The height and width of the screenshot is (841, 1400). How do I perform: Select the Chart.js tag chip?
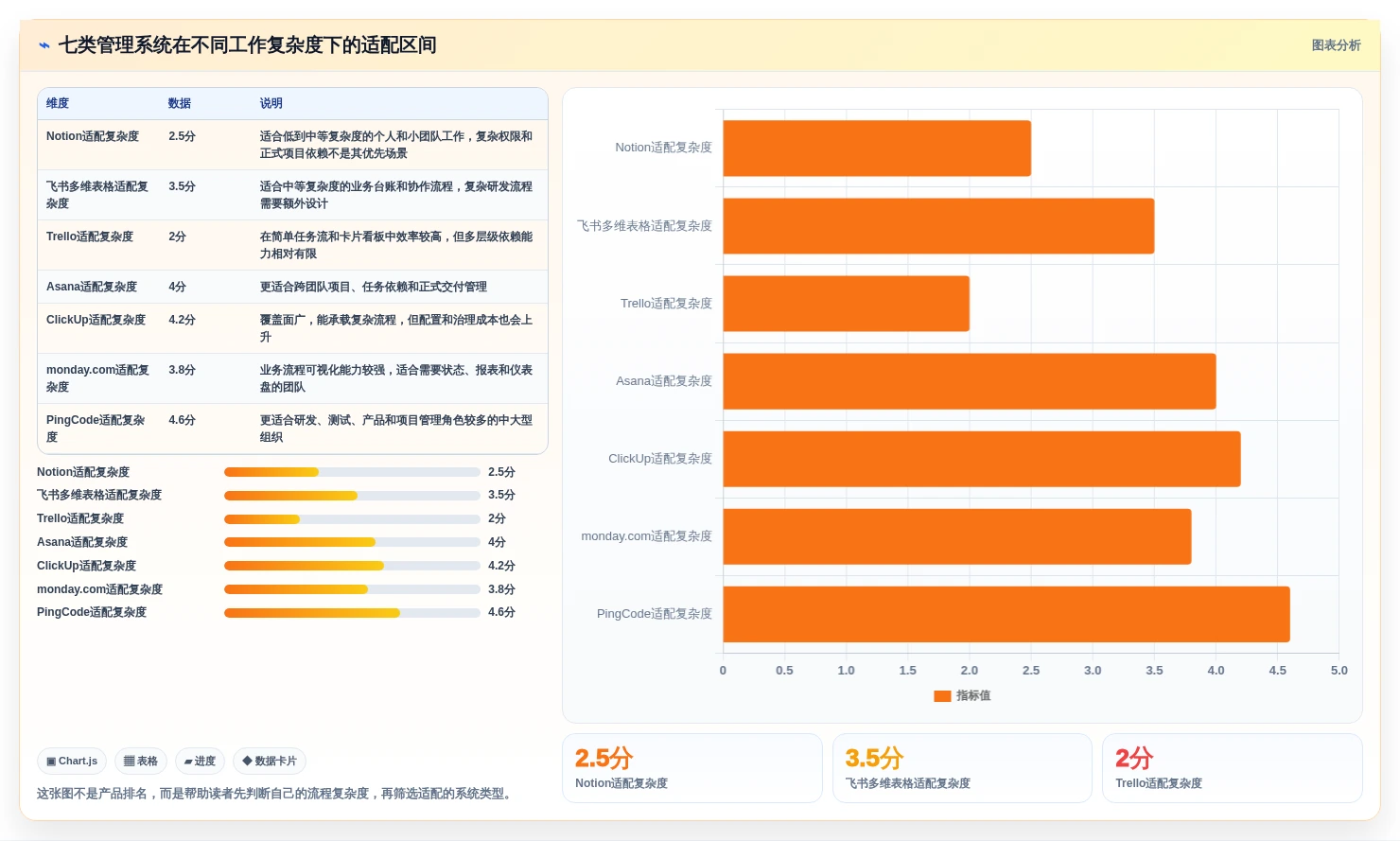(72, 762)
